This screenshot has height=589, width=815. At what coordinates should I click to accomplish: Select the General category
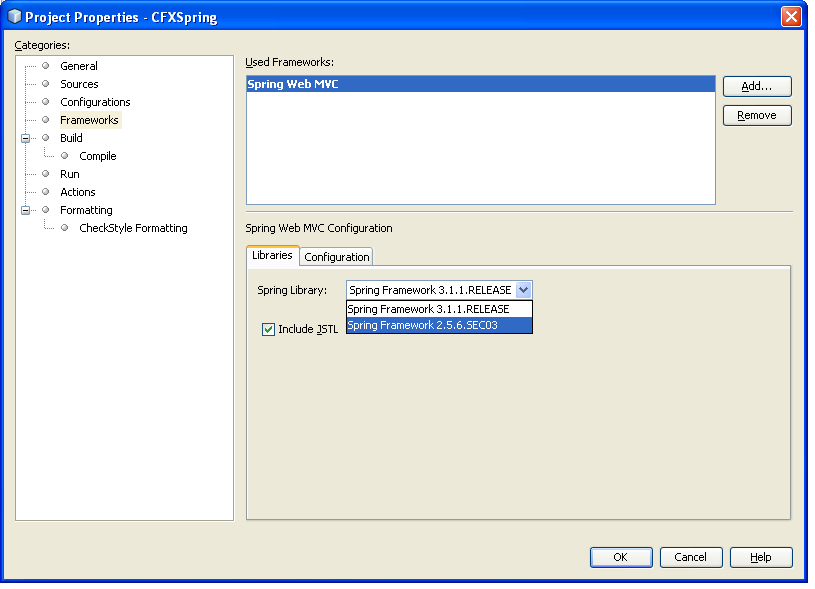pos(78,66)
